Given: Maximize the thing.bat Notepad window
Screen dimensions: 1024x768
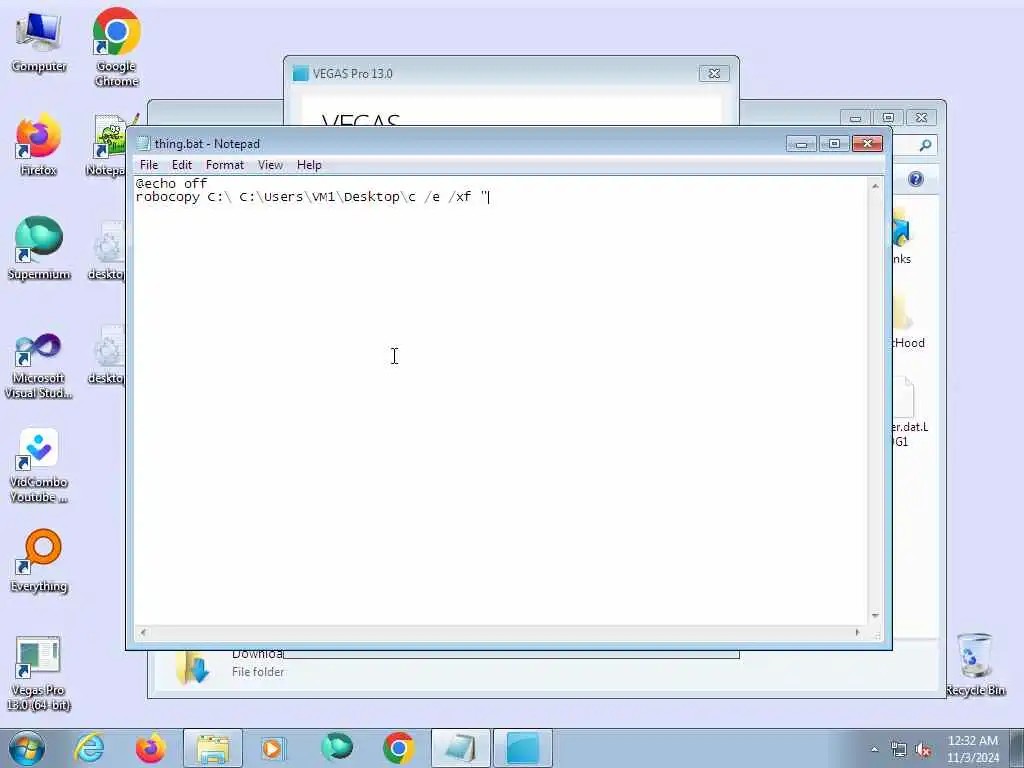Looking at the screenshot, I should point(834,144).
